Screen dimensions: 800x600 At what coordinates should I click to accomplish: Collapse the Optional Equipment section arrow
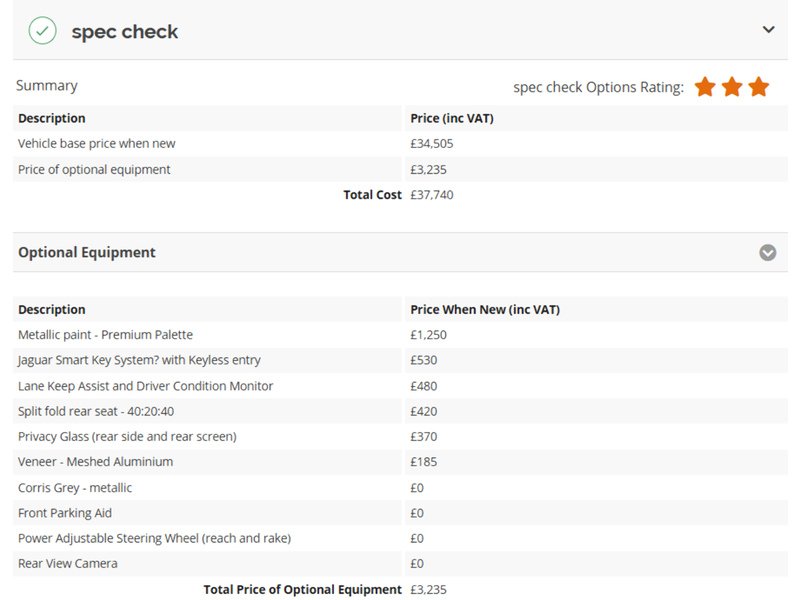(x=767, y=253)
